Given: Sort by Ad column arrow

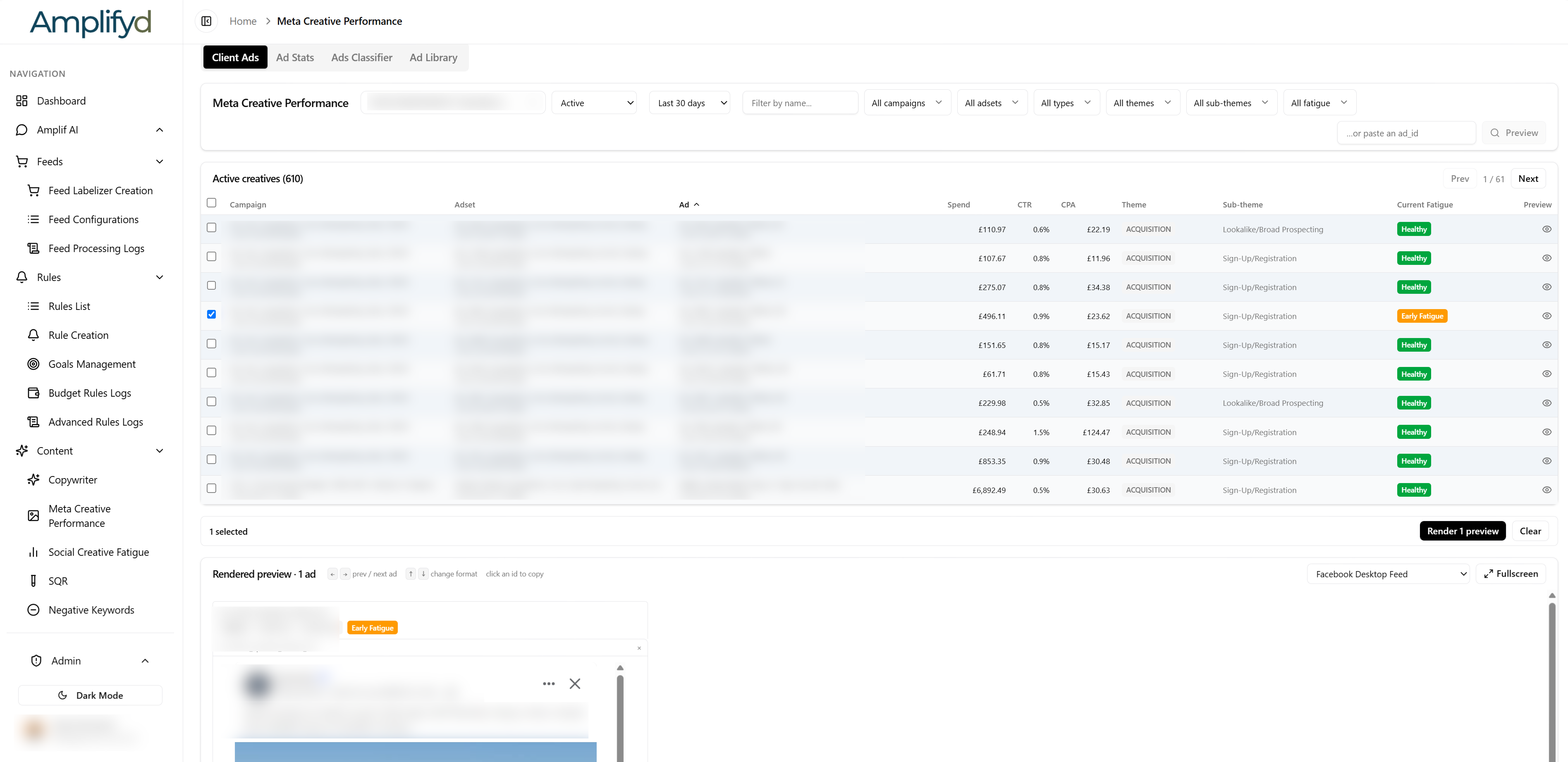Looking at the screenshot, I should click(x=697, y=205).
